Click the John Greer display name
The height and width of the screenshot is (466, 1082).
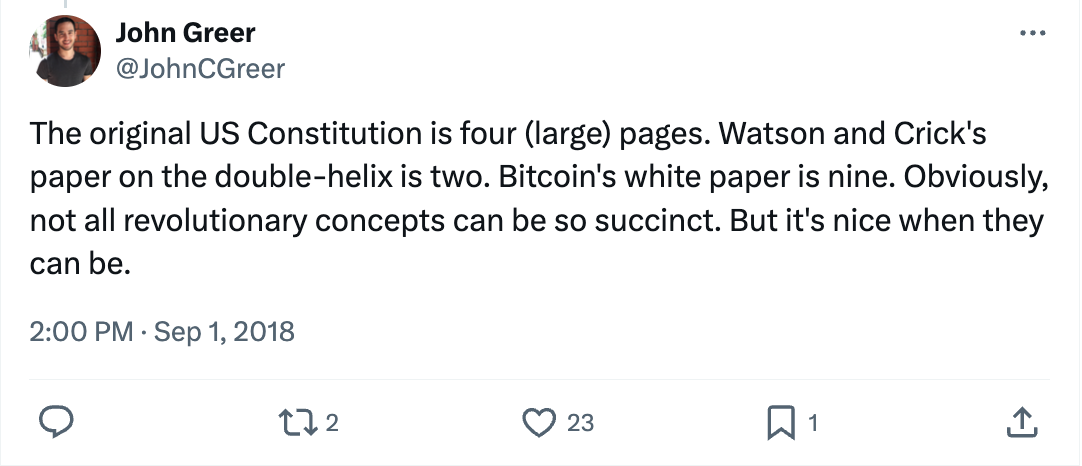(185, 32)
